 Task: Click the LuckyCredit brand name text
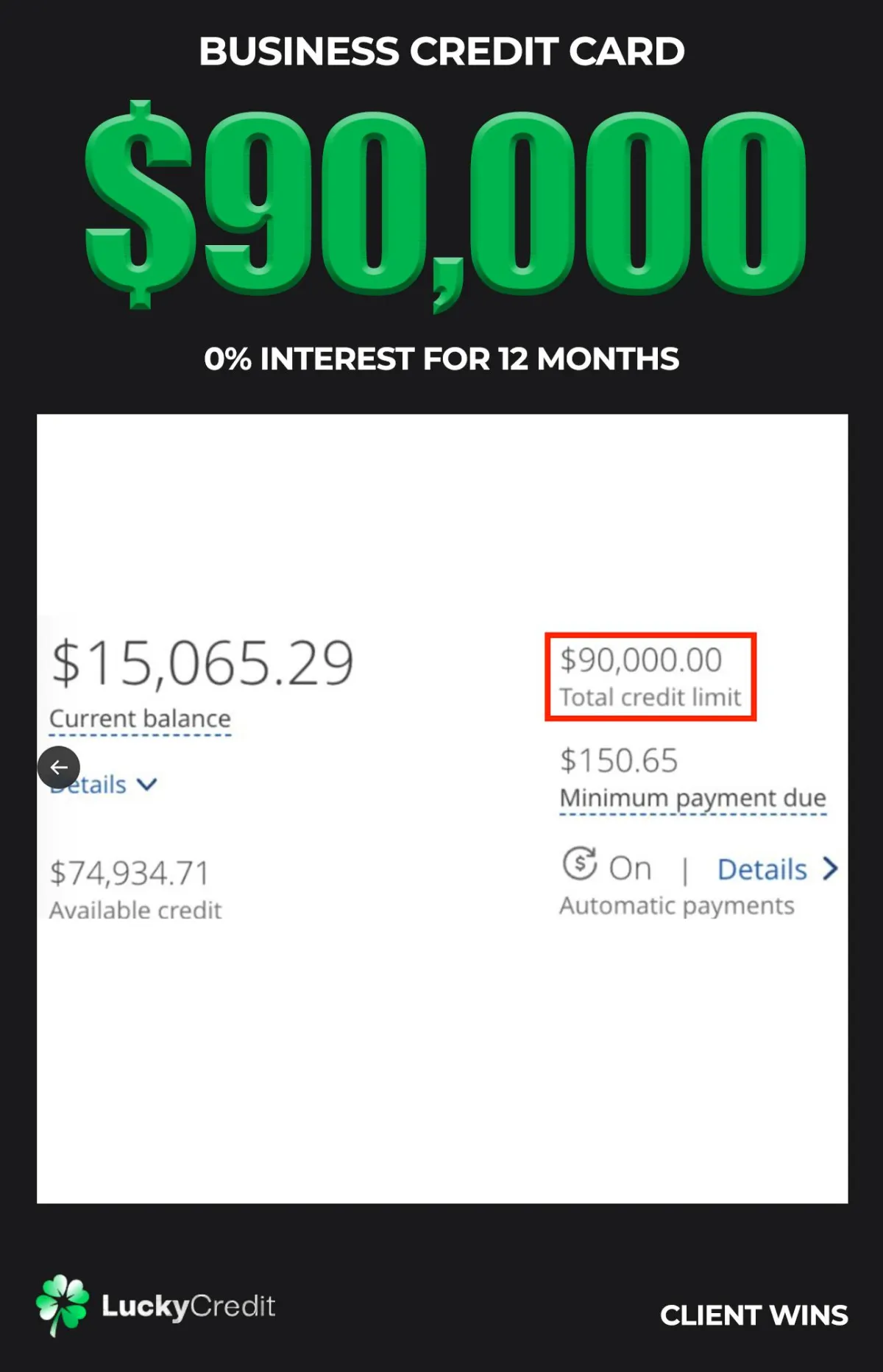188,1306
